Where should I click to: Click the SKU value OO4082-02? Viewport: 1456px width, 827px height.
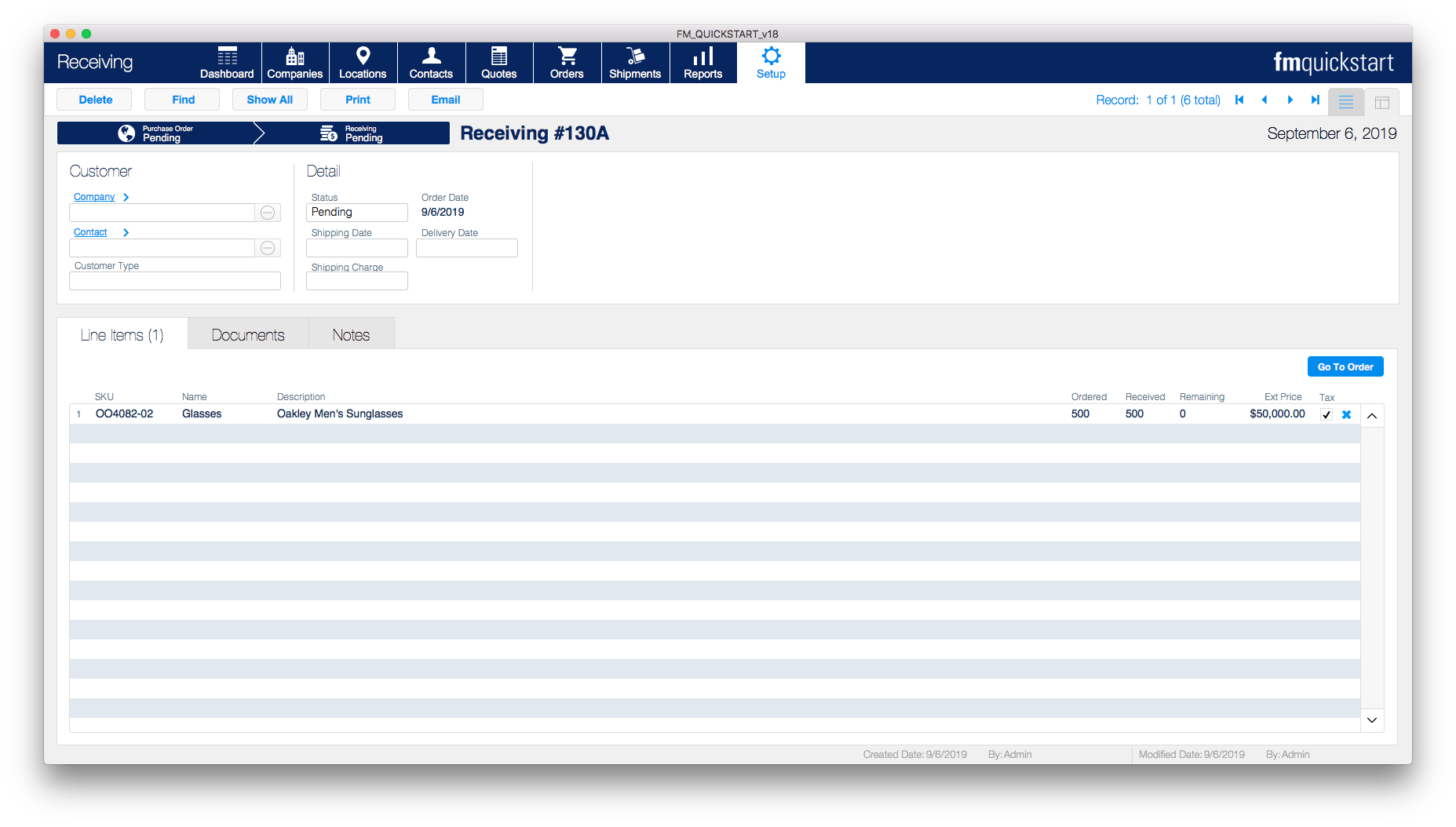125,413
